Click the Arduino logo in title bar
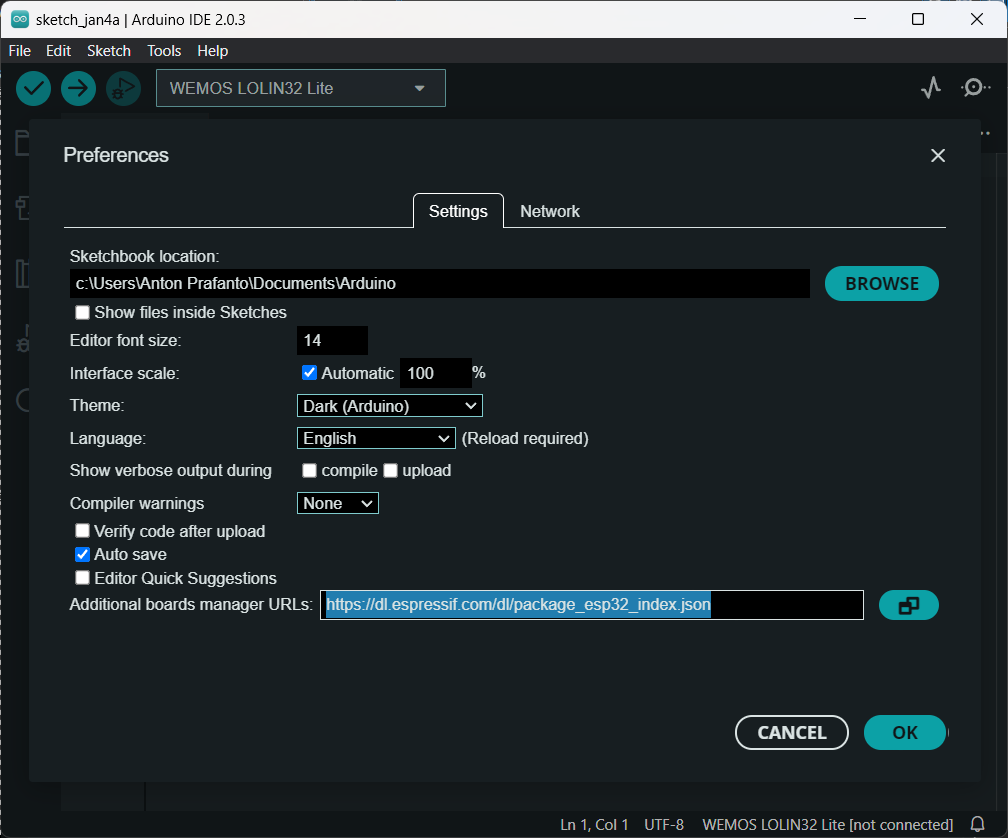 pos(20,19)
